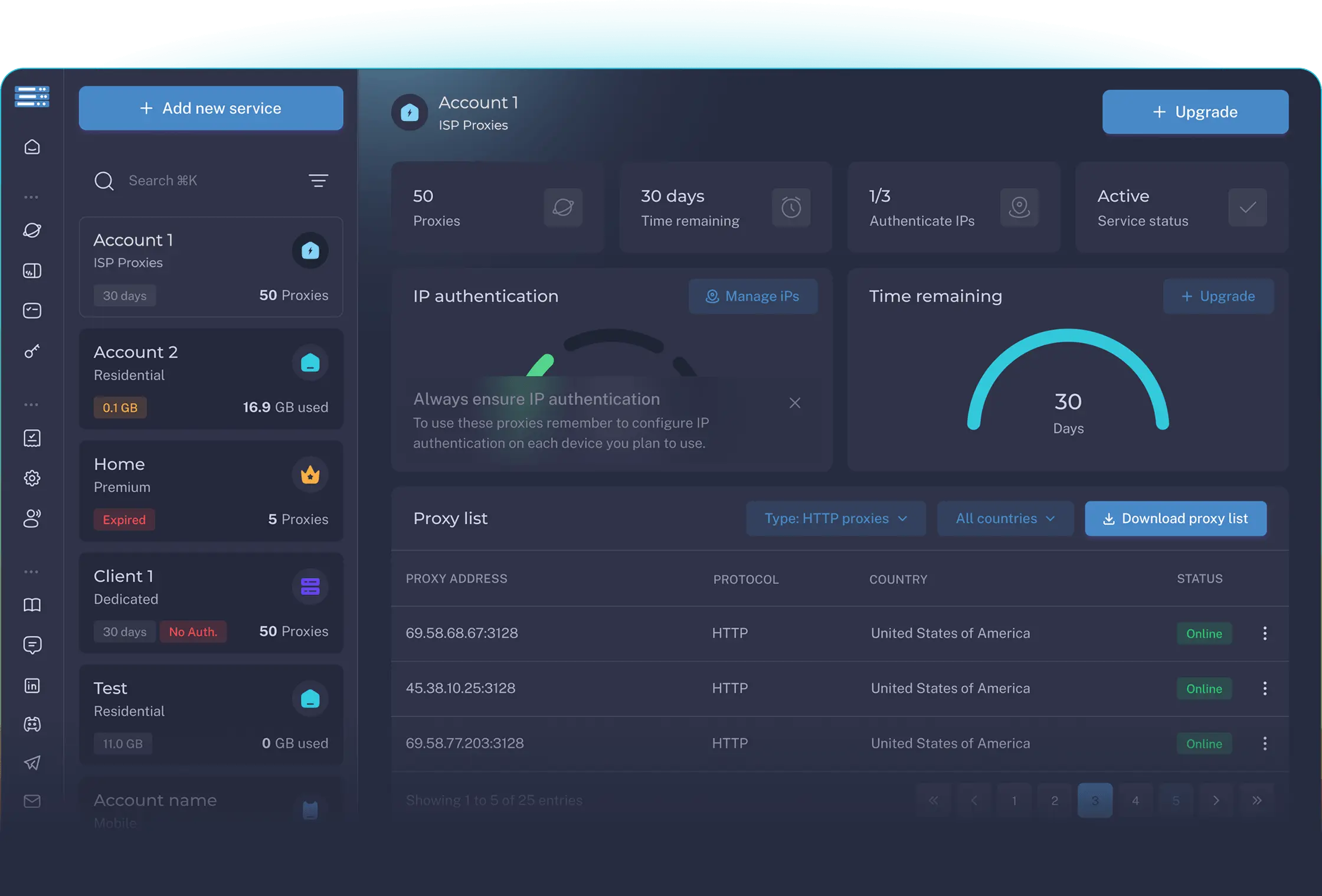Dismiss the IP authentication notice
This screenshot has height=896, width=1322.
794,403
